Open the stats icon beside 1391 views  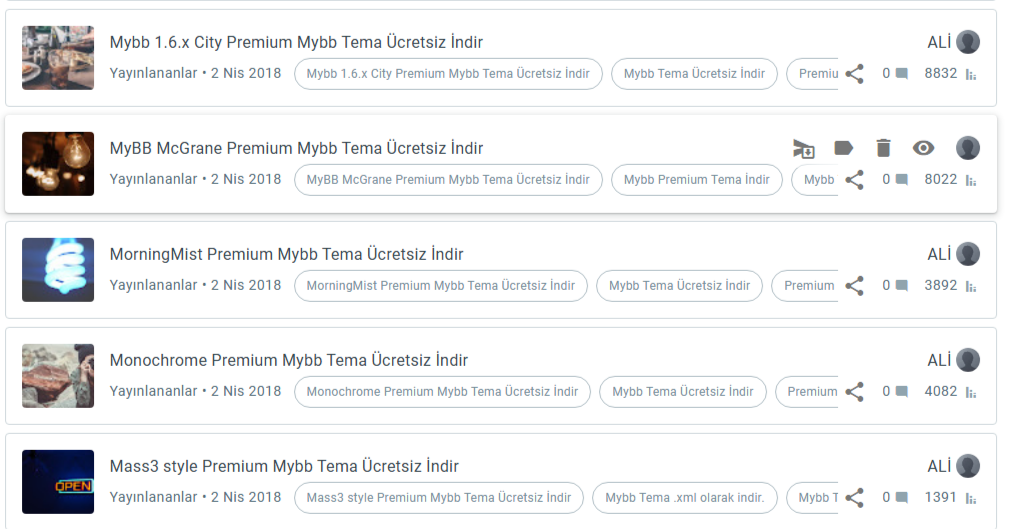(x=971, y=498)
